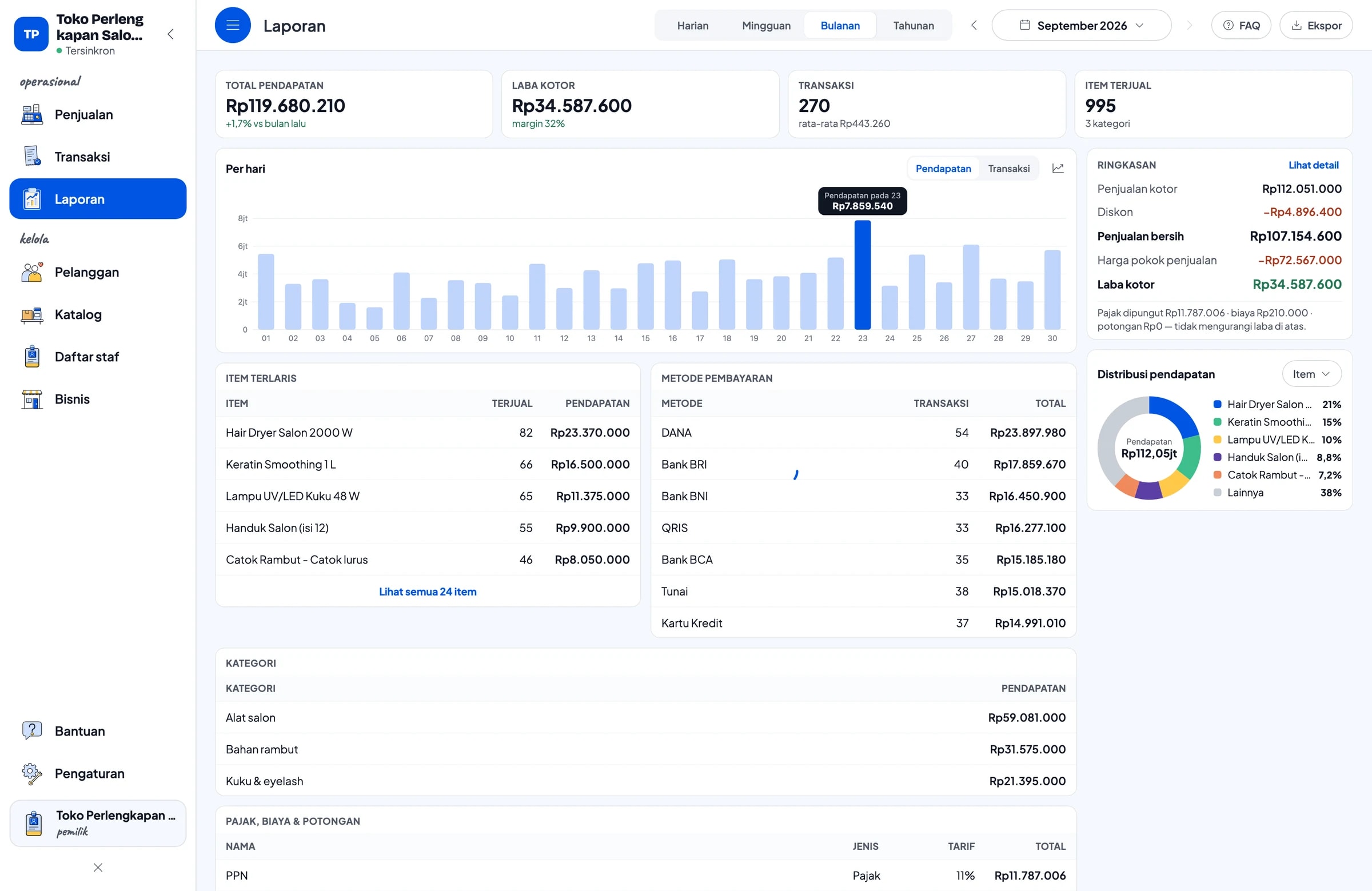
Task: Switch to the Mingguan tab
Action: tap(766, 25)
